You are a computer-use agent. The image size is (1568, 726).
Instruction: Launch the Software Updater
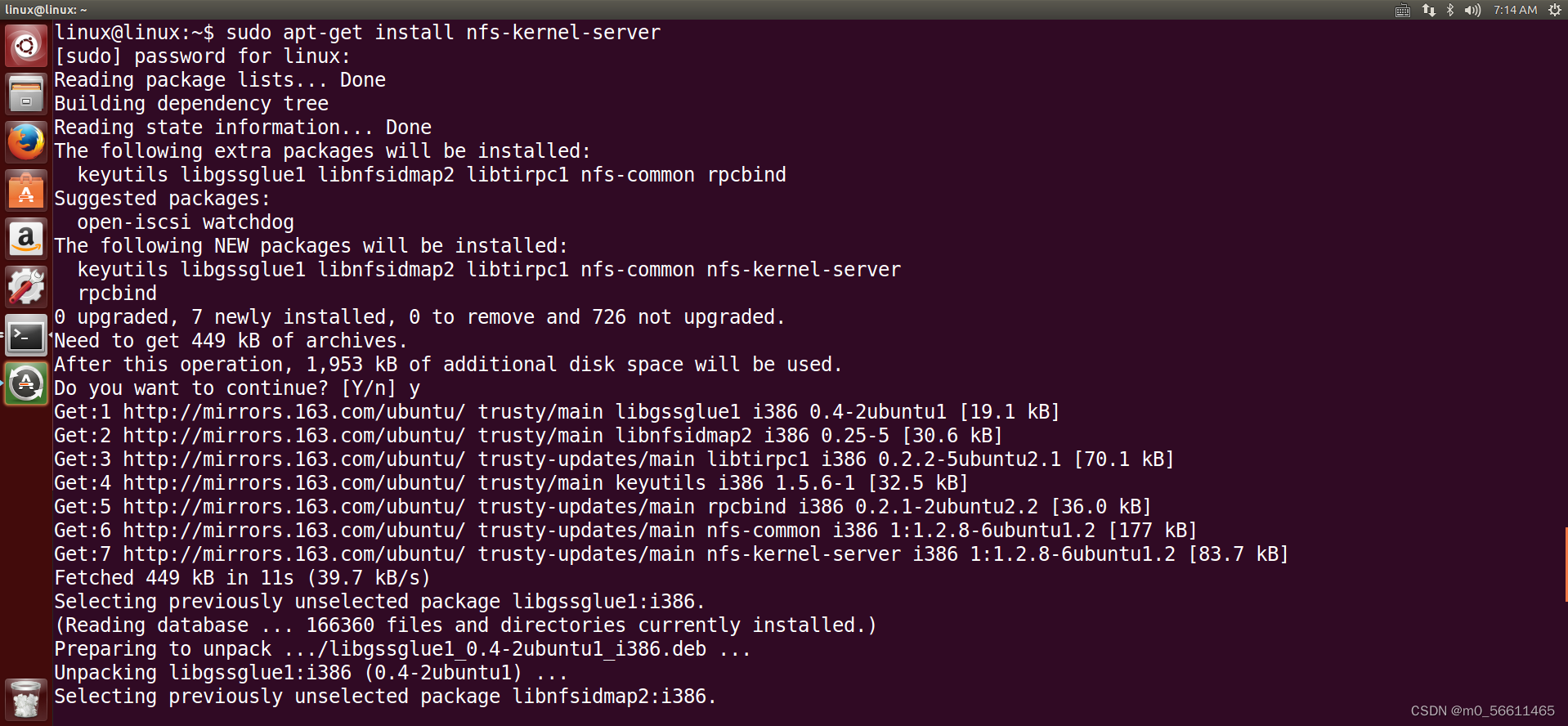pos(25,383)
